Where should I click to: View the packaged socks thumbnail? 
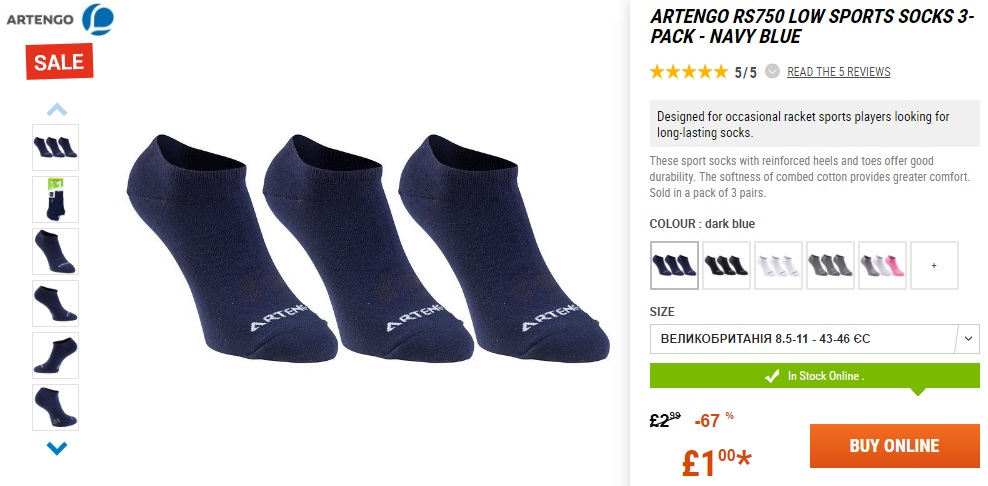point(55,199)
